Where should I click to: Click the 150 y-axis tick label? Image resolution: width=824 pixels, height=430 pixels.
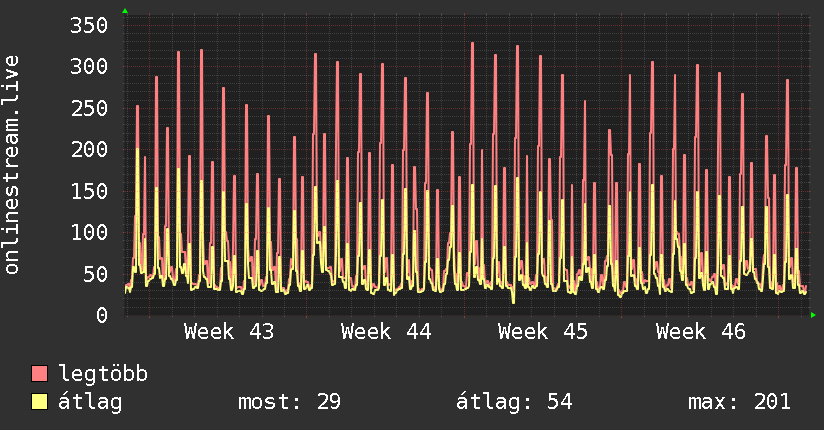coord(89,191)
